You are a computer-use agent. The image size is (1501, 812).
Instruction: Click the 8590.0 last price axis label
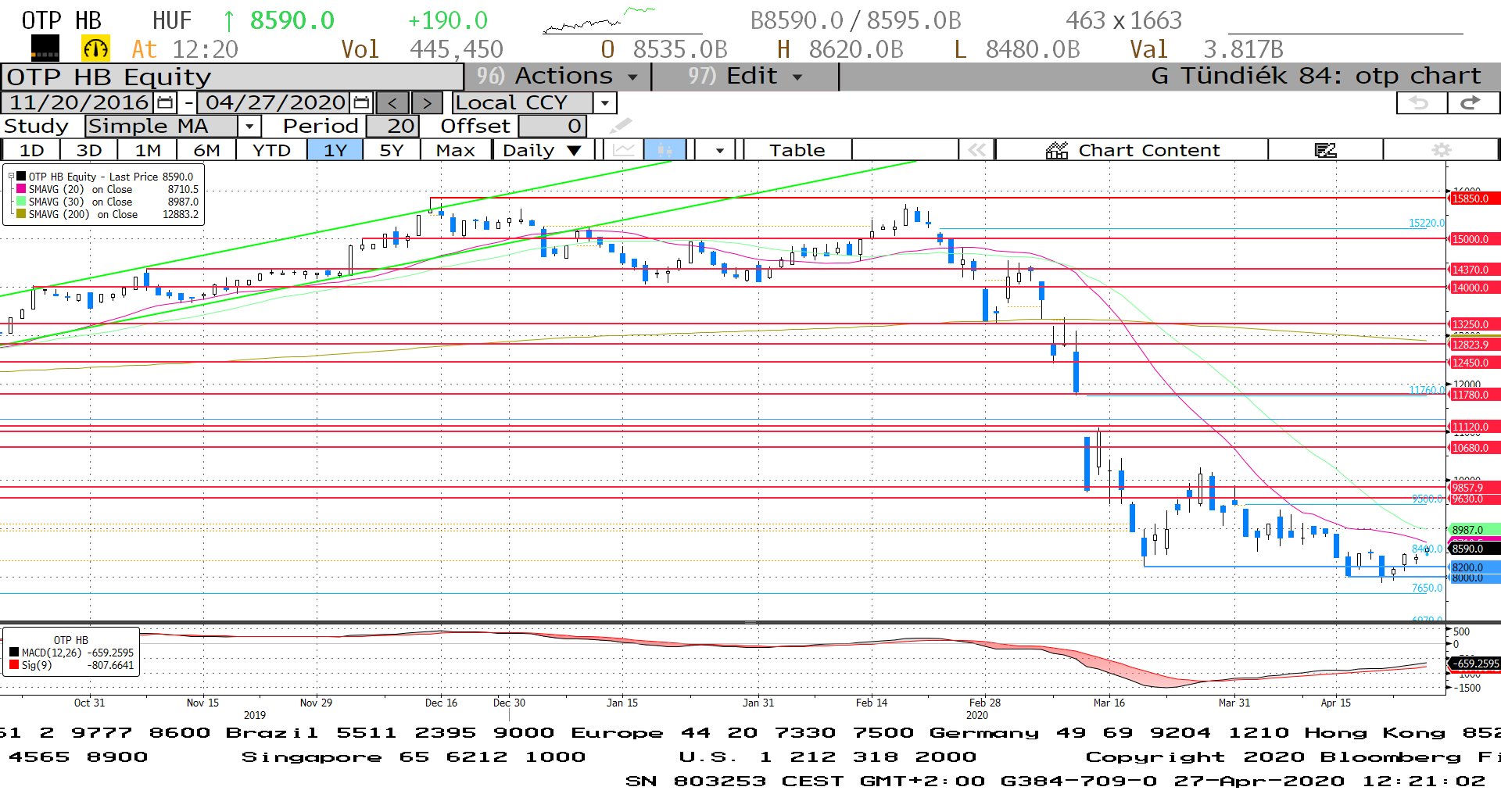click(x=1474, y=549)
